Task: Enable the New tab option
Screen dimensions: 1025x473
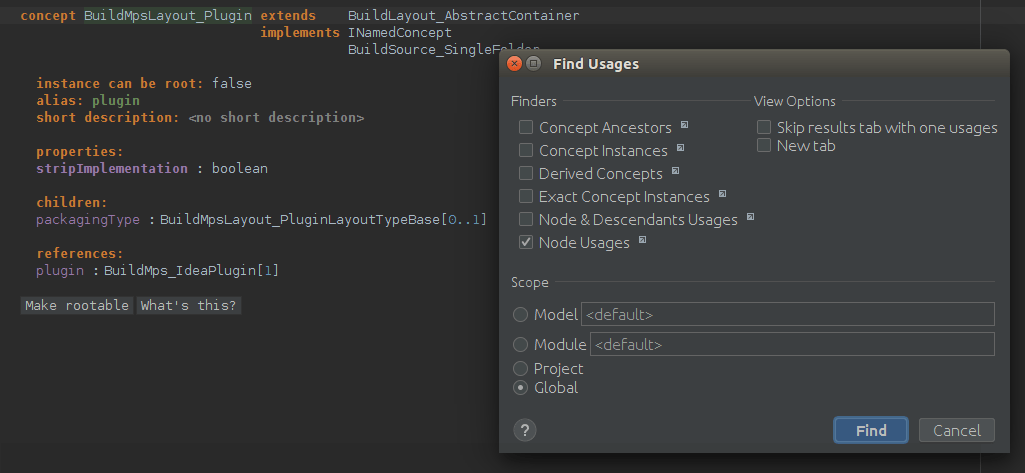Action: [764, 146]
